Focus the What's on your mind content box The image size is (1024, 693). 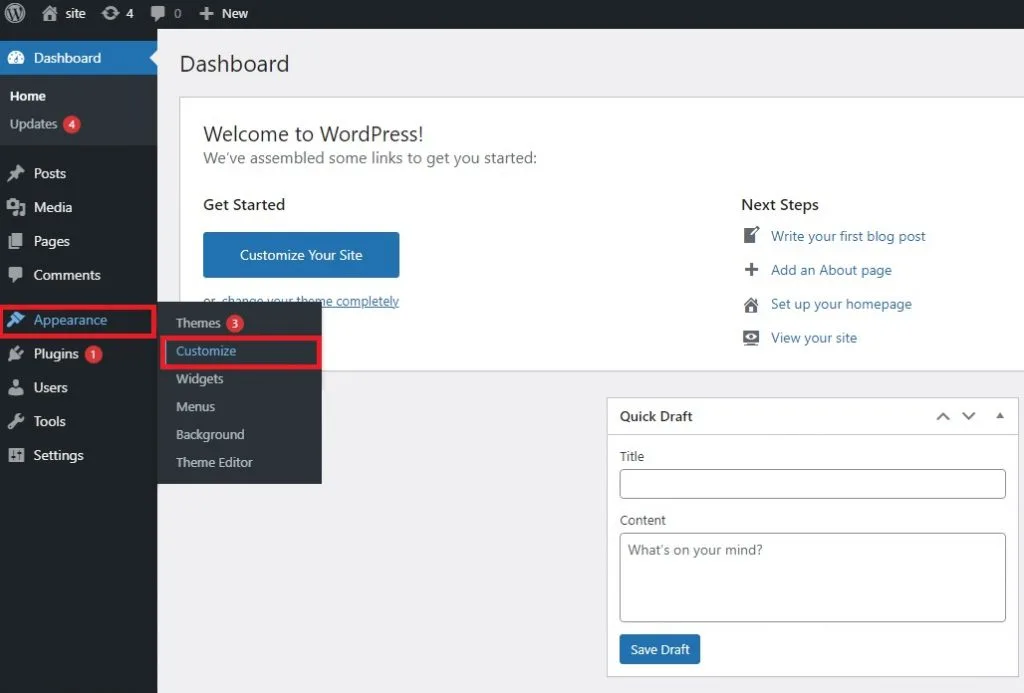point(812,577)
